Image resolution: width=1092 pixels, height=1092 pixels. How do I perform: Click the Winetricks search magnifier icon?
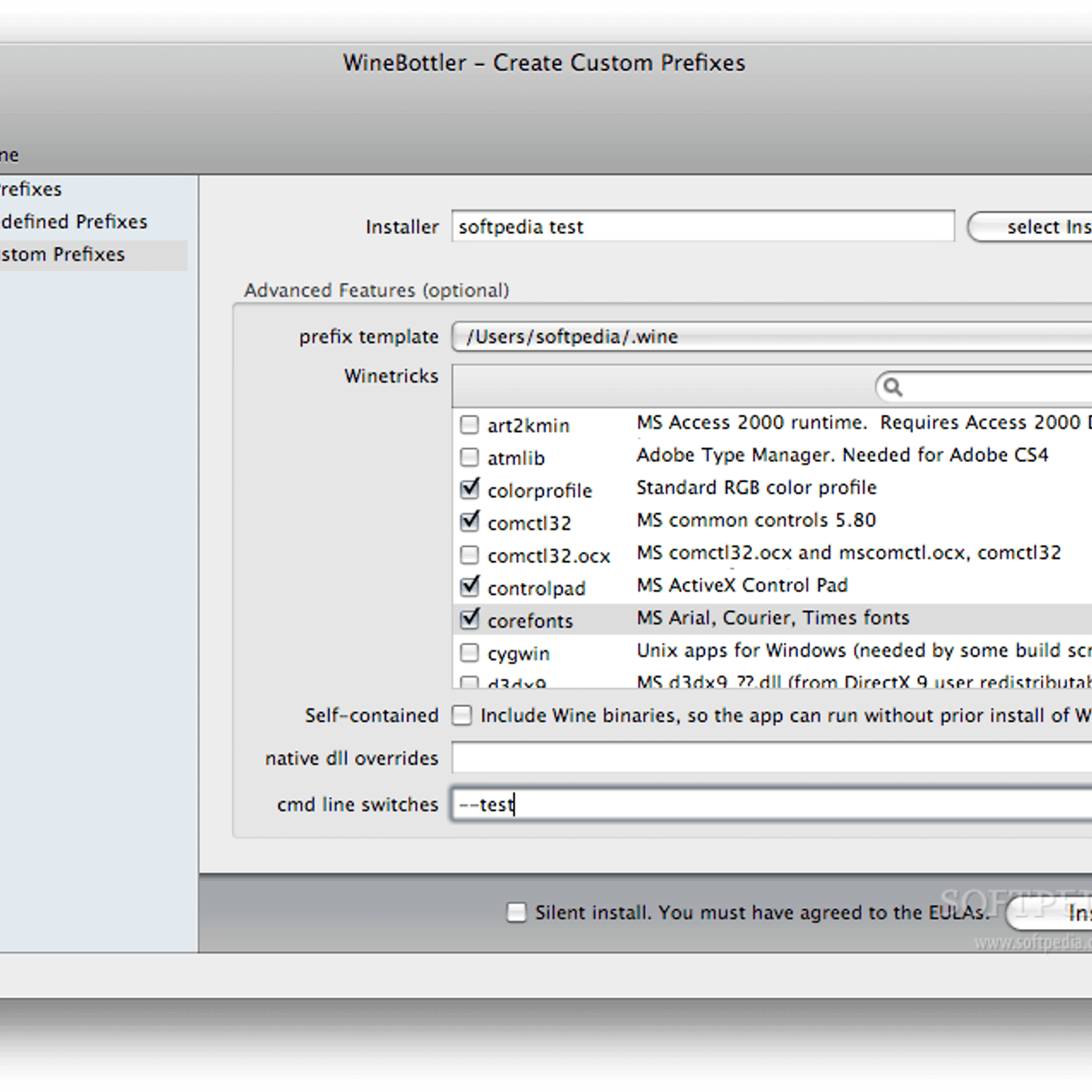pos(893,388)
